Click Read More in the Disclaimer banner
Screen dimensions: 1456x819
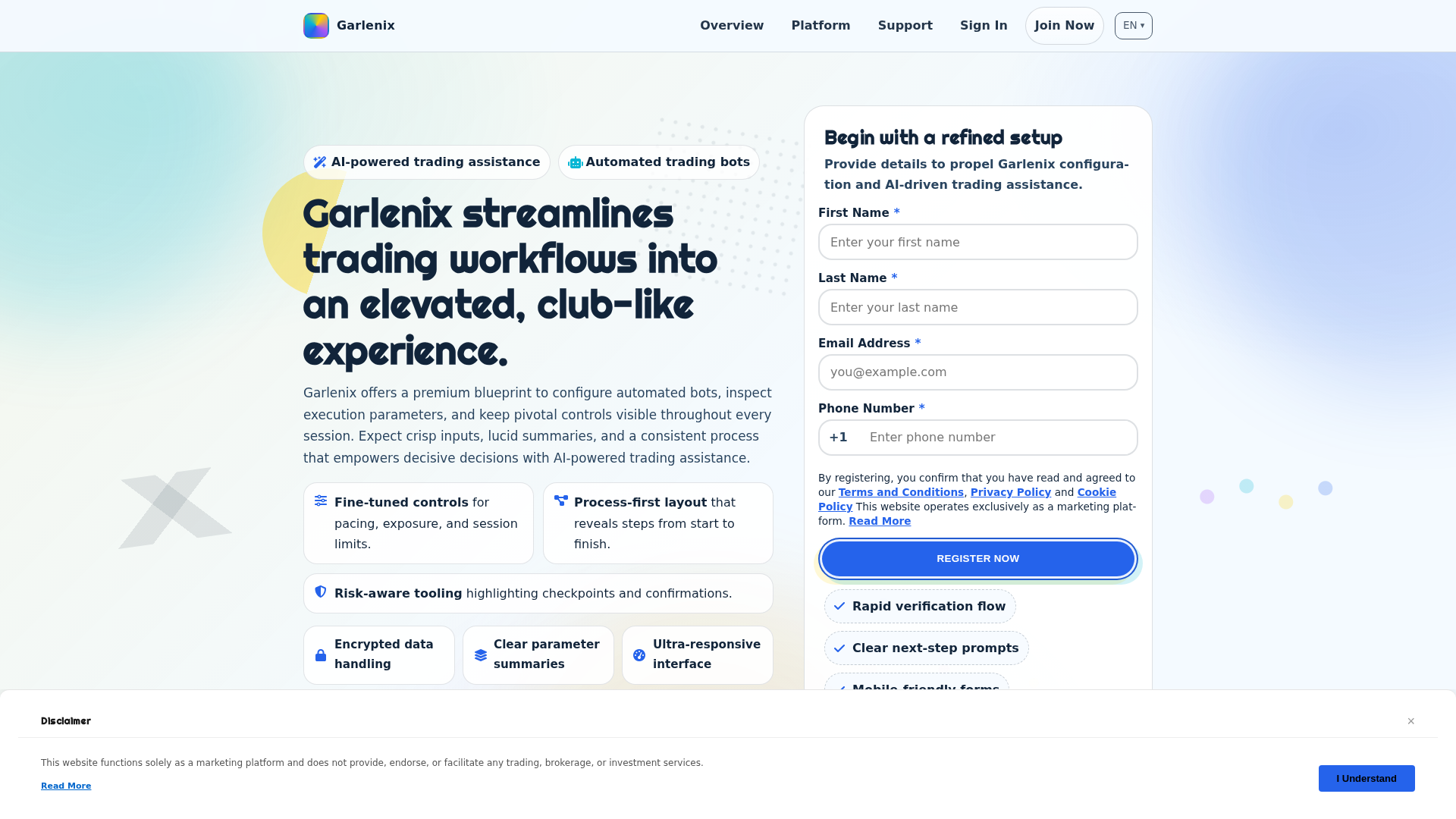tap(66, 786)
